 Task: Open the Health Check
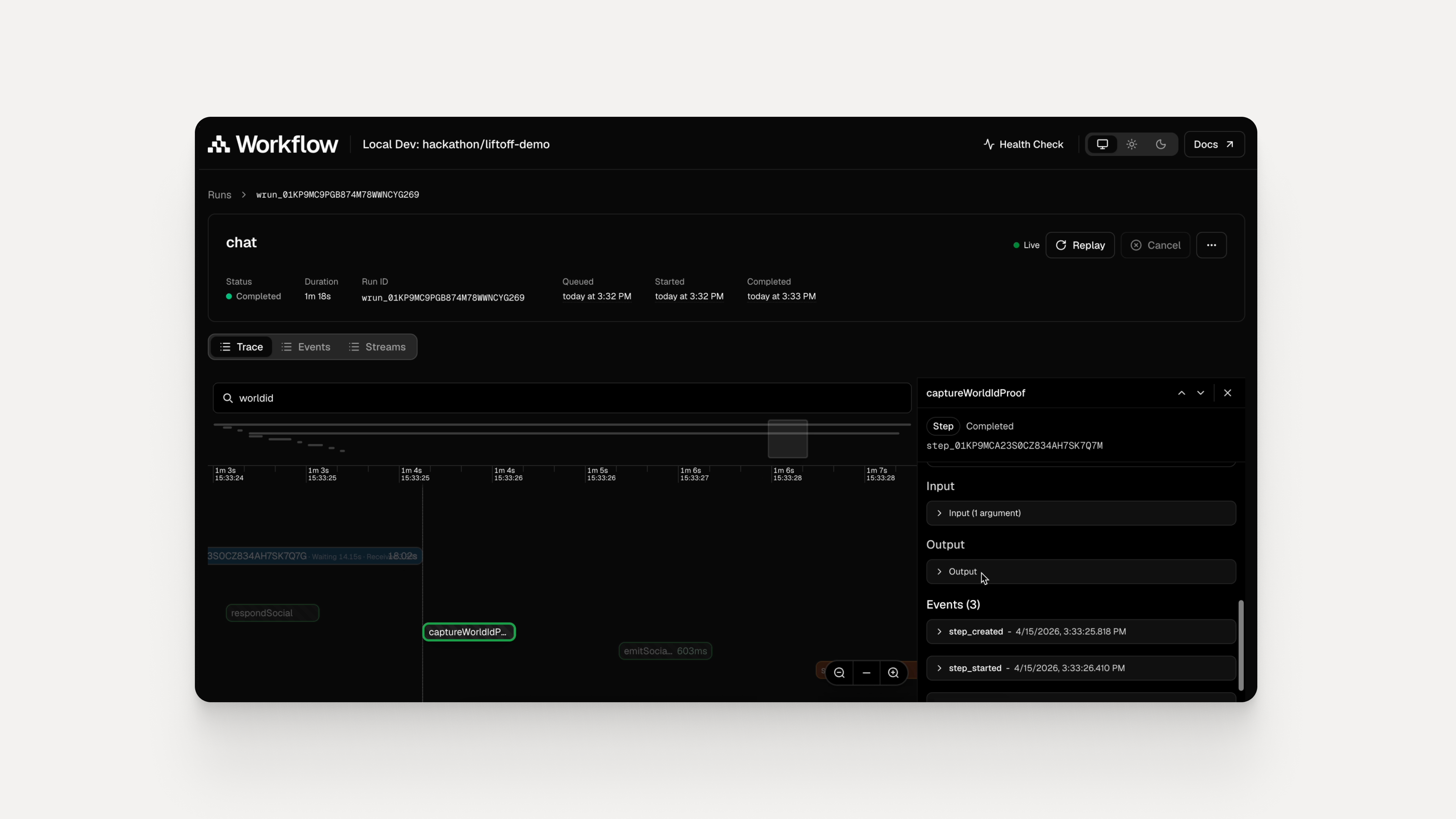pyautogui.click(x=1023, y=144)
